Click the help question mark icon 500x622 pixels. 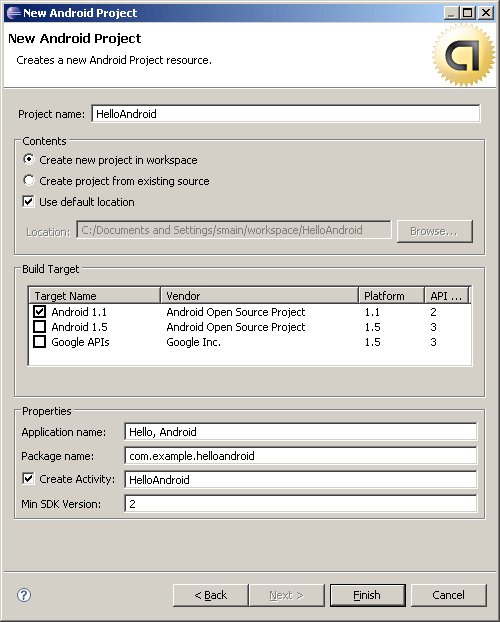pos(24,595)
